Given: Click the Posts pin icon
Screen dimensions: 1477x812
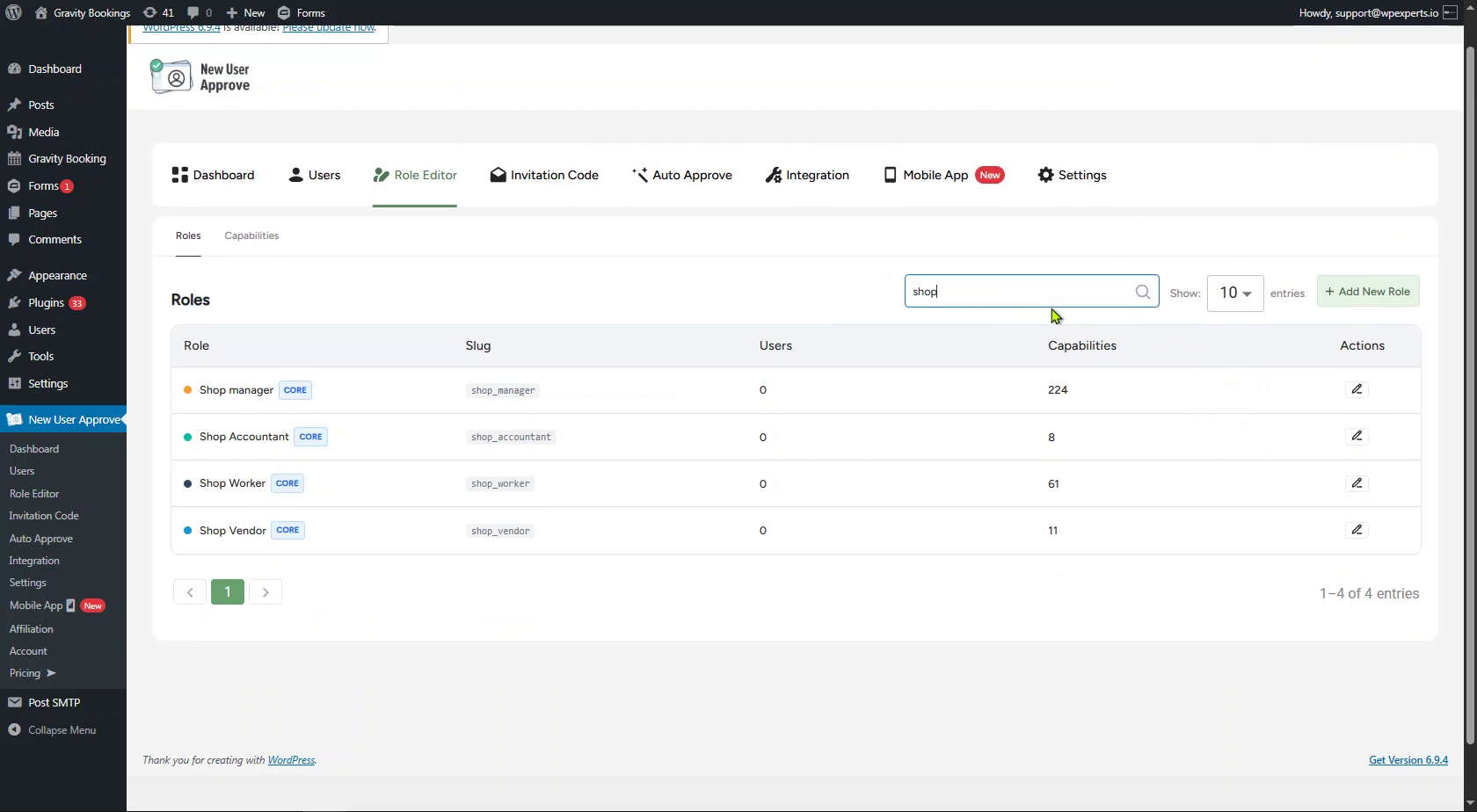Looking at the screenshot, I should (x=14, y=105).
